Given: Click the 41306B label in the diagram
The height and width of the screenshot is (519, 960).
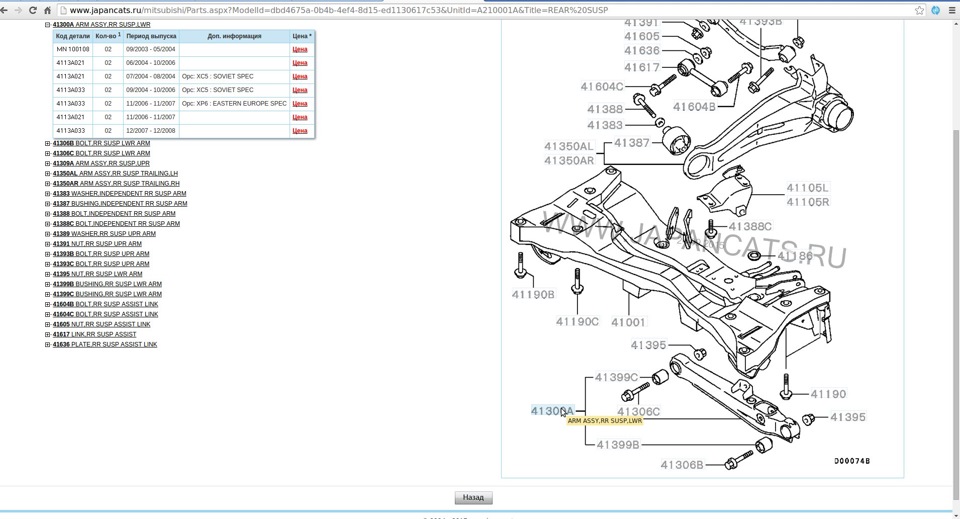Looking at the screenshot, I should 682,465.
